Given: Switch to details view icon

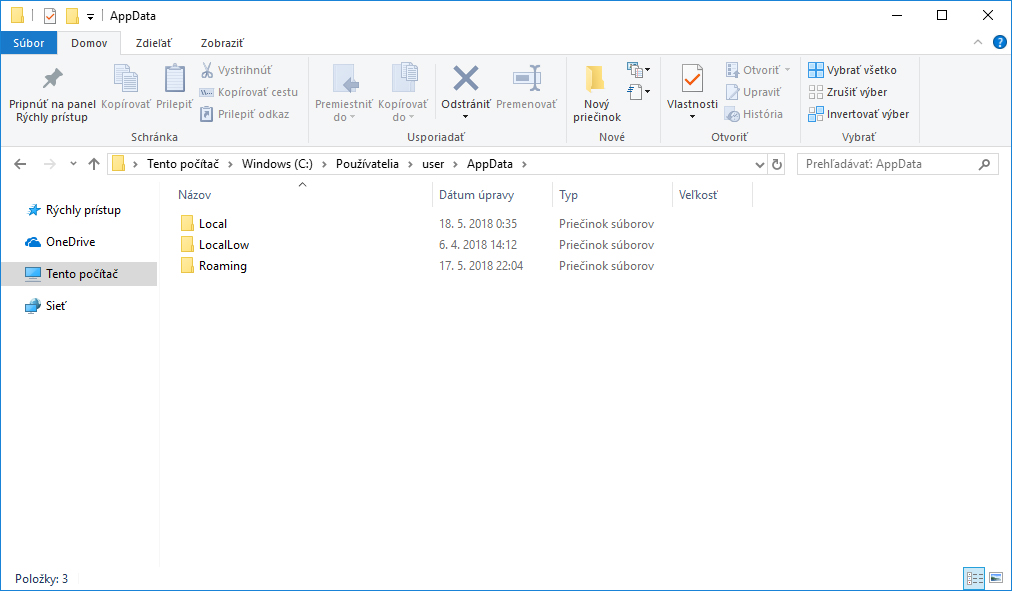Looking at the screenshot, I should click(x=974, y=577).
